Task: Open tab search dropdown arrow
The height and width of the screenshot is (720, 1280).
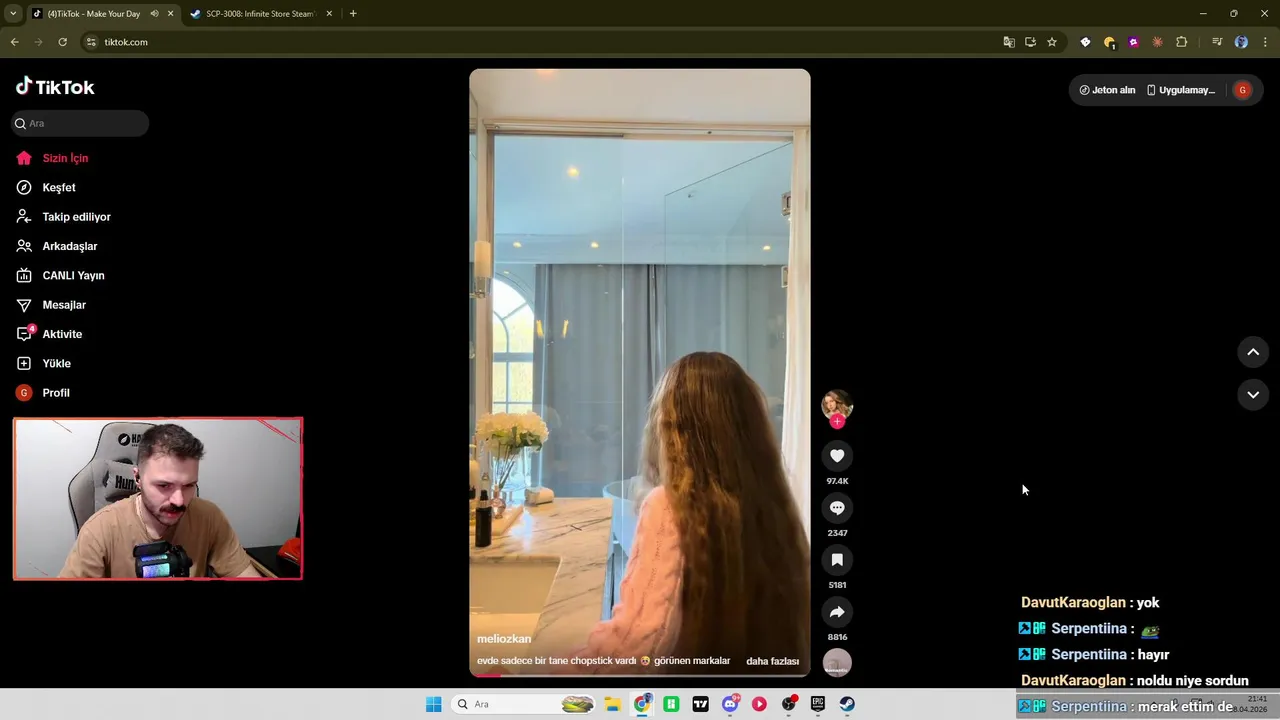Action: point(13,14)
